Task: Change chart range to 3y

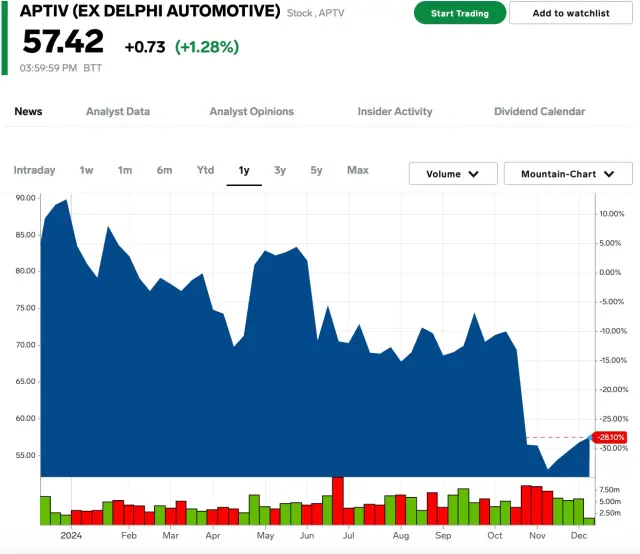Action: tap(280, 170)
